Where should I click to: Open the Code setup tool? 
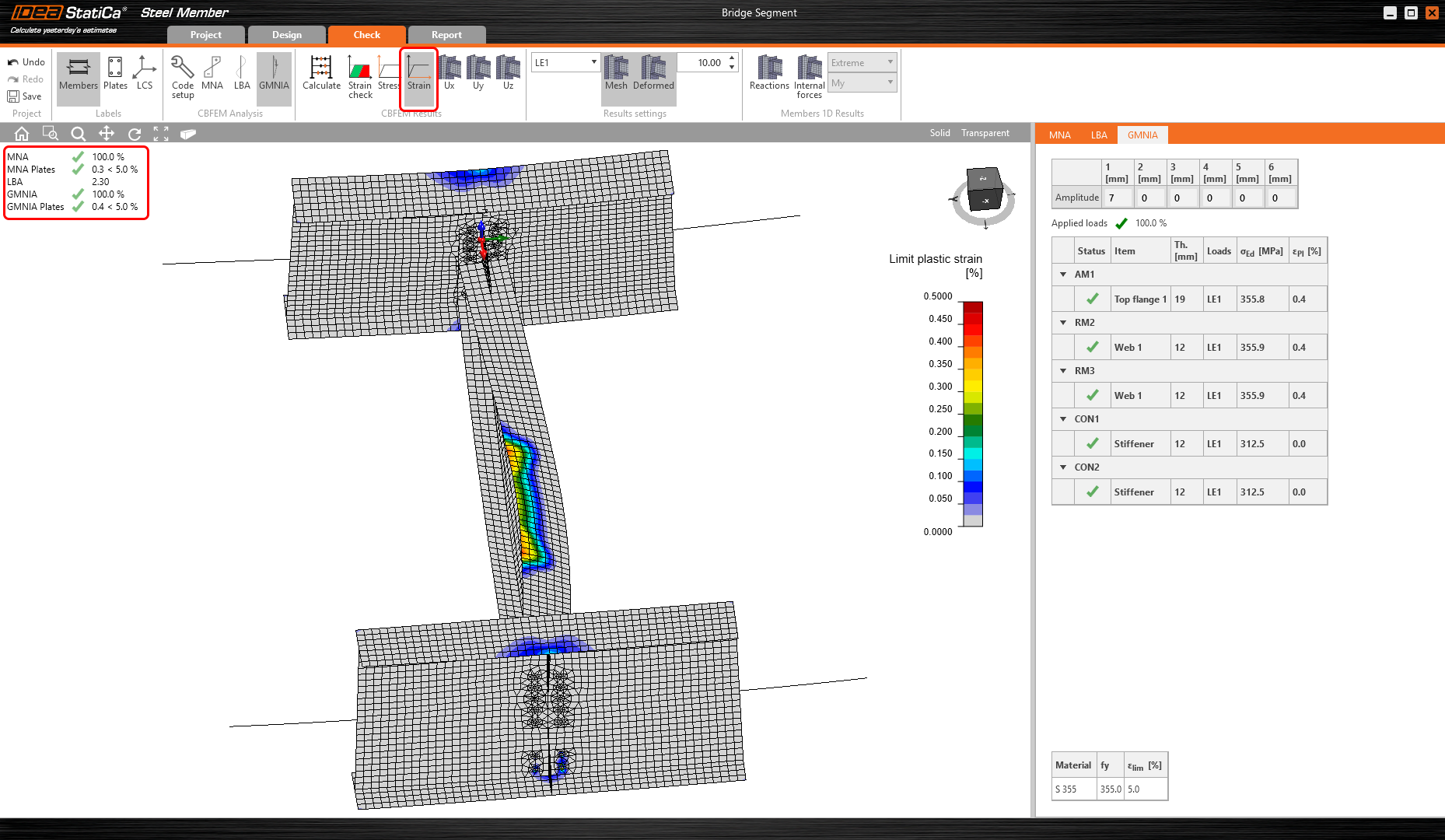coord(183,77)
